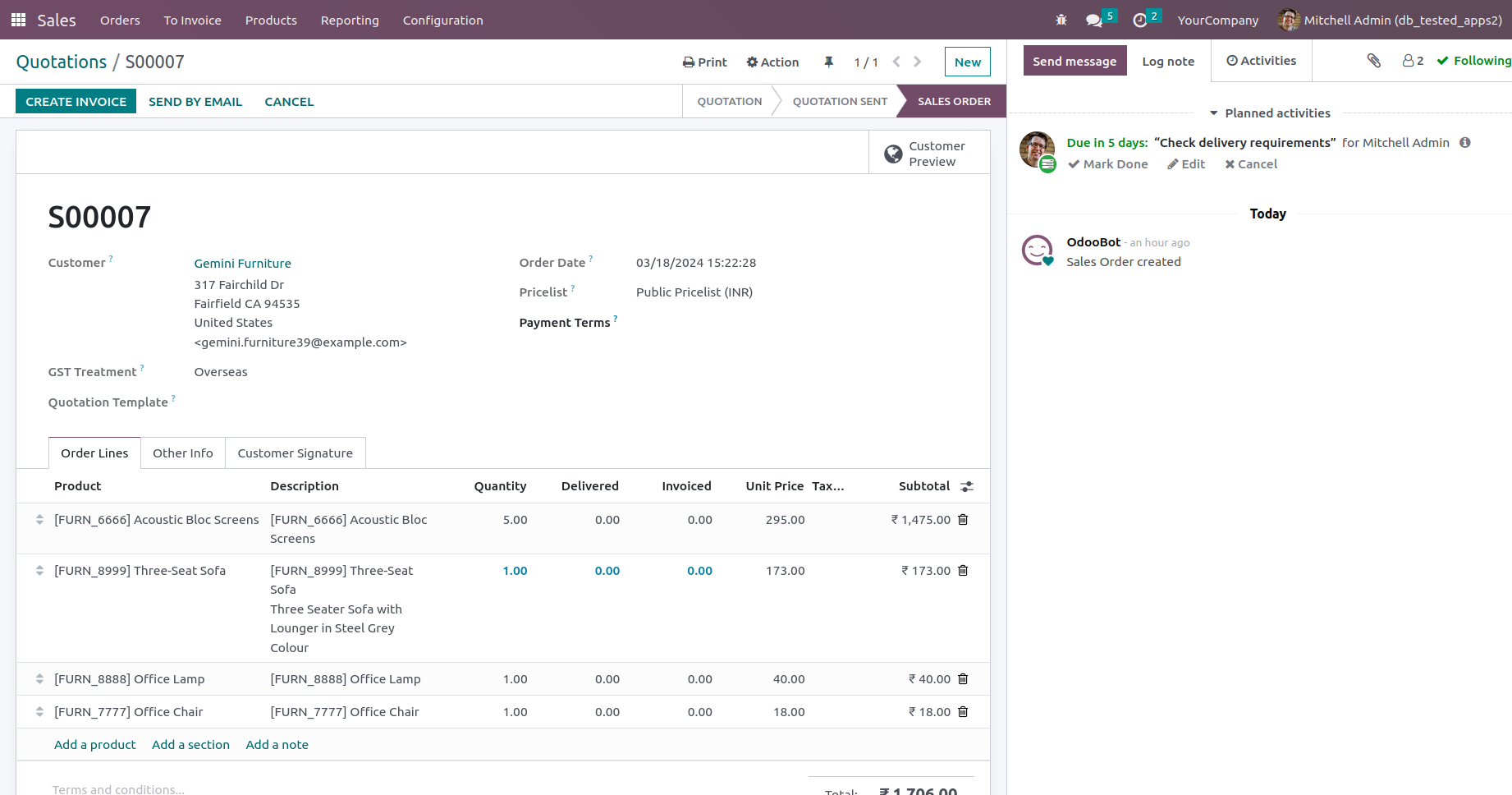Collapse the Planned activities section
Image resolution: width=1512 pixels, height=795 pixels.
[x=1269, y=113]
